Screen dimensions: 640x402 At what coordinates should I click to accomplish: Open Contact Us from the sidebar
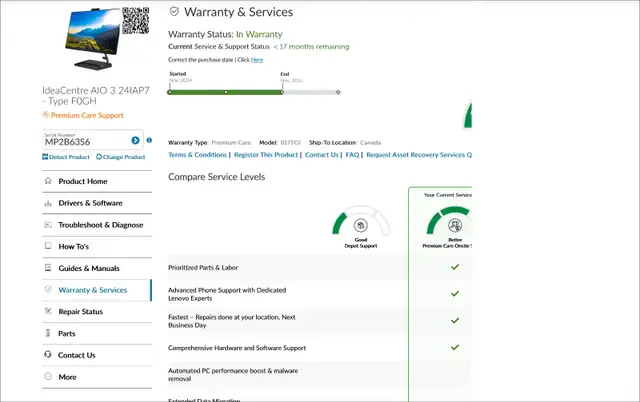(97, 355)
